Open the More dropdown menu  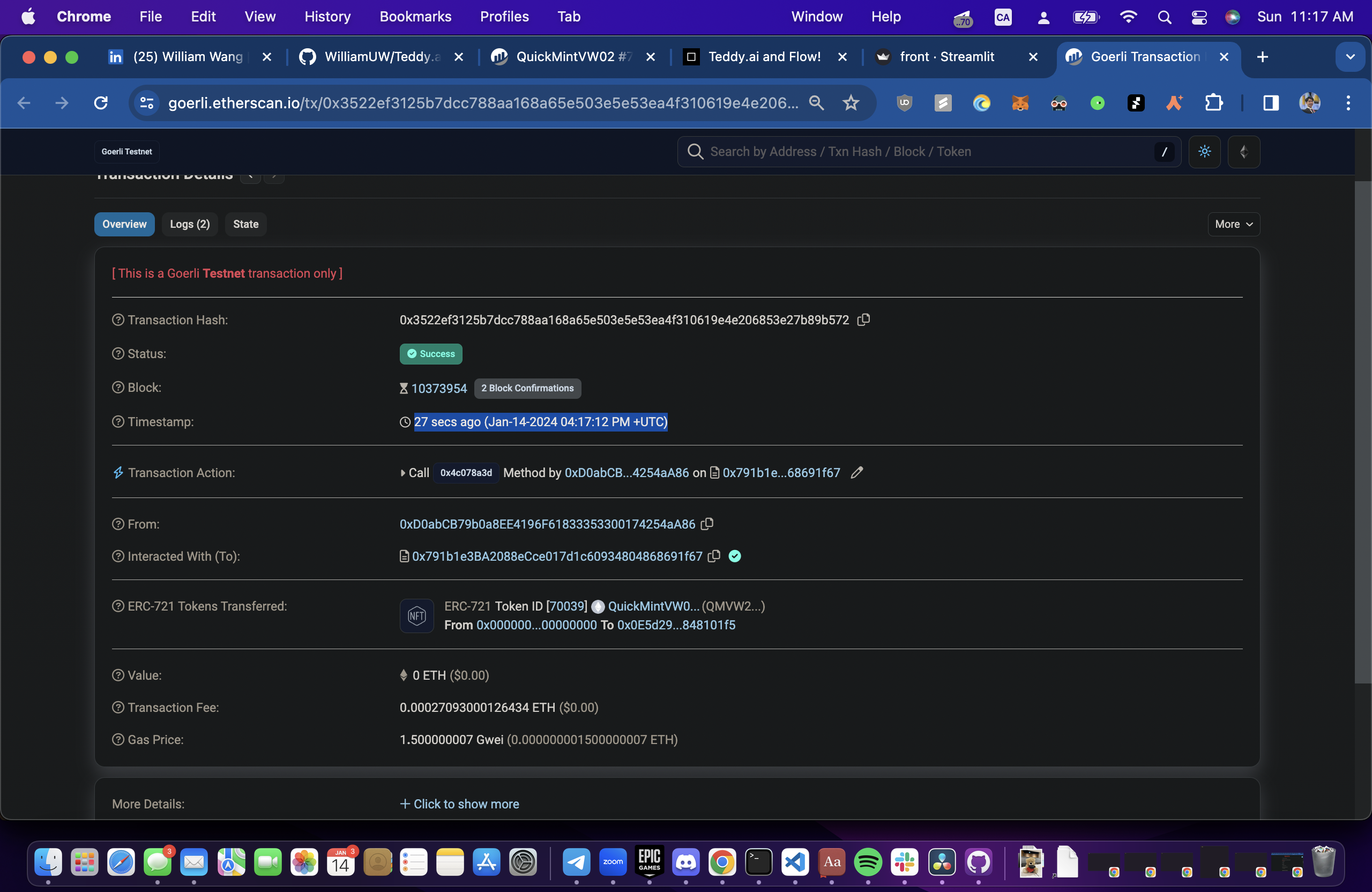[1233, 224]
